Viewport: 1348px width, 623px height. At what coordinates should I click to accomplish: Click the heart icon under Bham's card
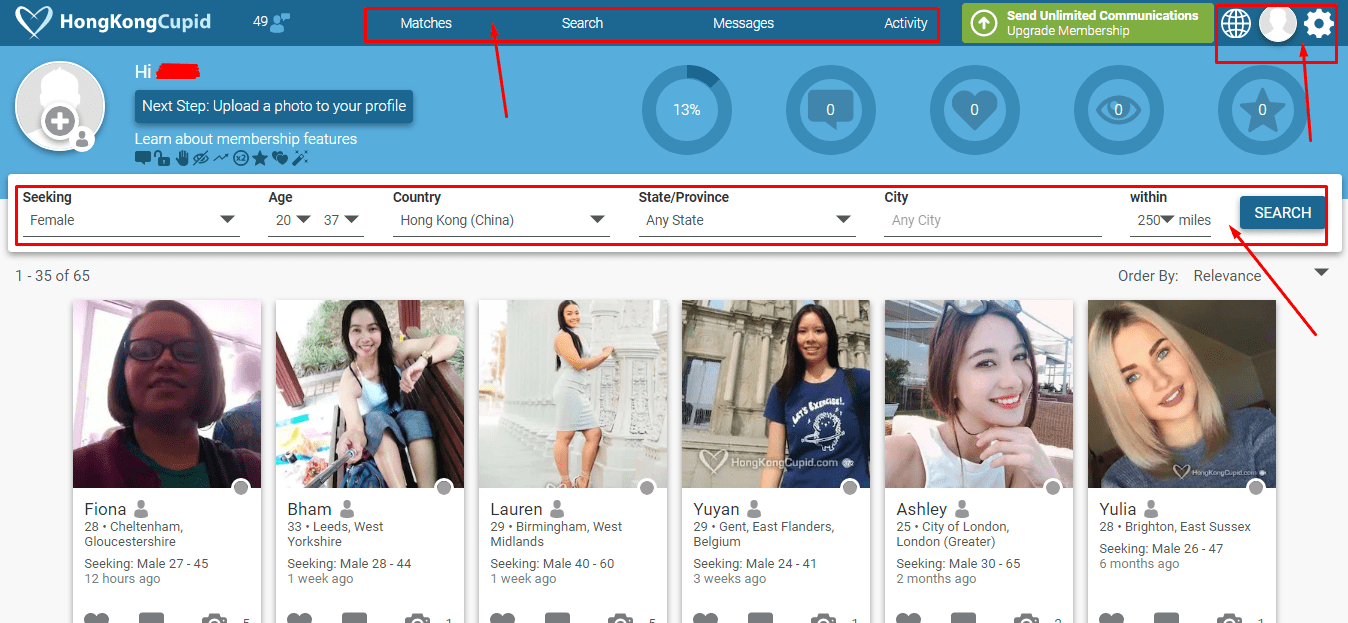299,618
